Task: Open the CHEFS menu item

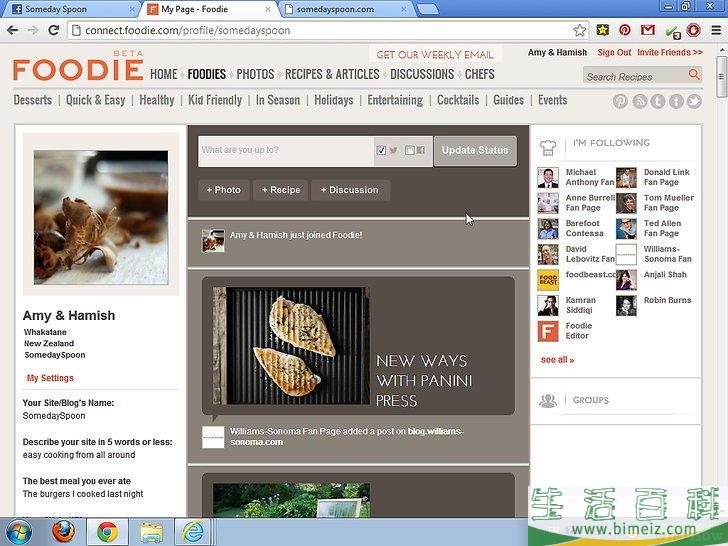Action: [x=480, y=74]
